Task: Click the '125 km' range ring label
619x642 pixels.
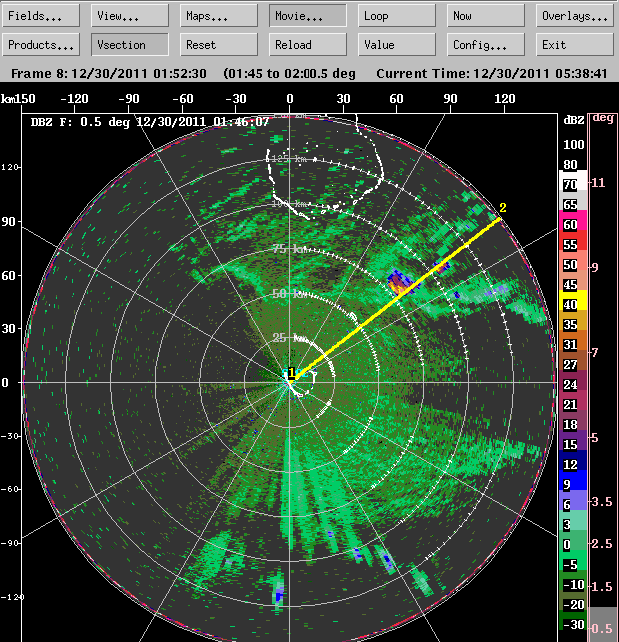Action: (x=289, y=158)
